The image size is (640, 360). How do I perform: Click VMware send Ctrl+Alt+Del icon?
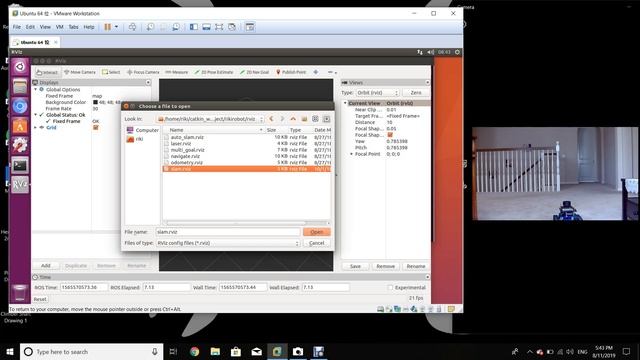tap(132, 27)
